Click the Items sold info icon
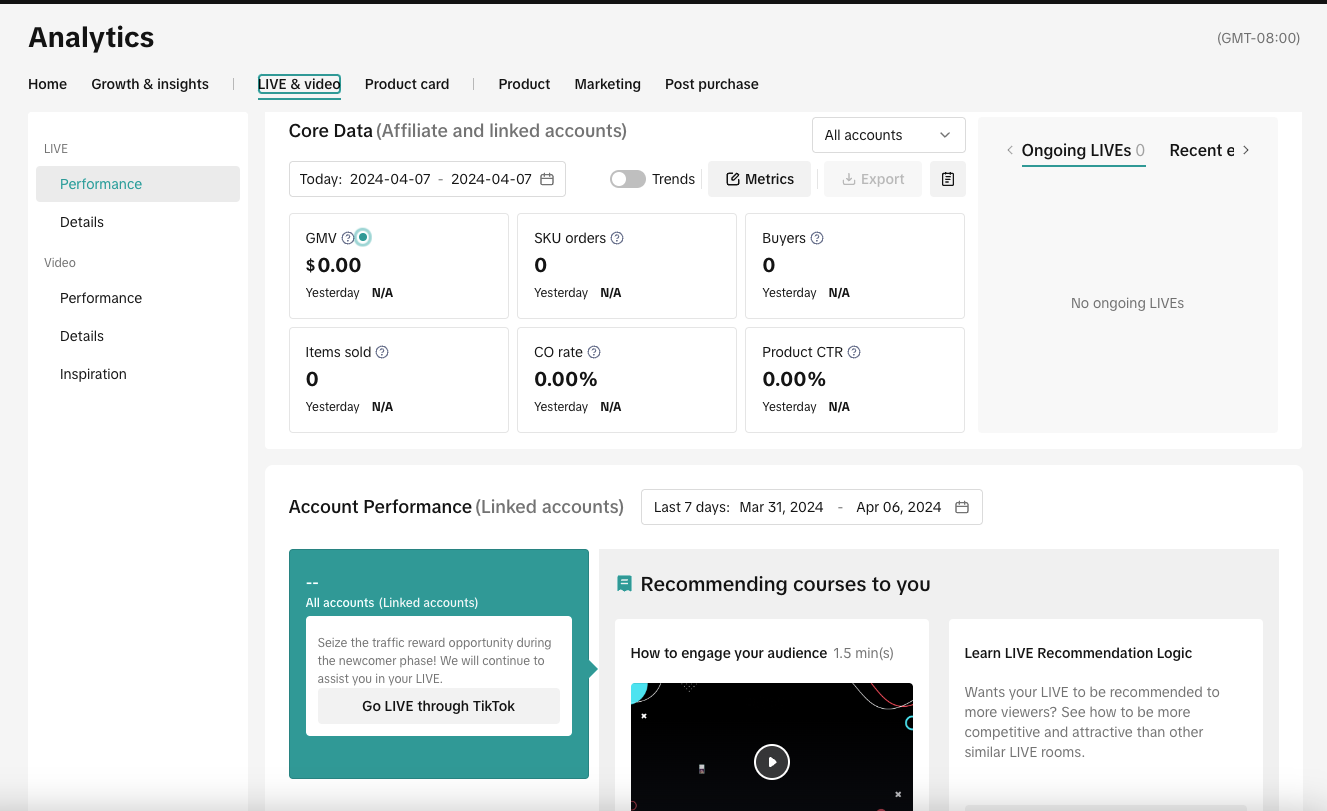The height and width of the screenshot is (811, 1327). tap(382, 352)
